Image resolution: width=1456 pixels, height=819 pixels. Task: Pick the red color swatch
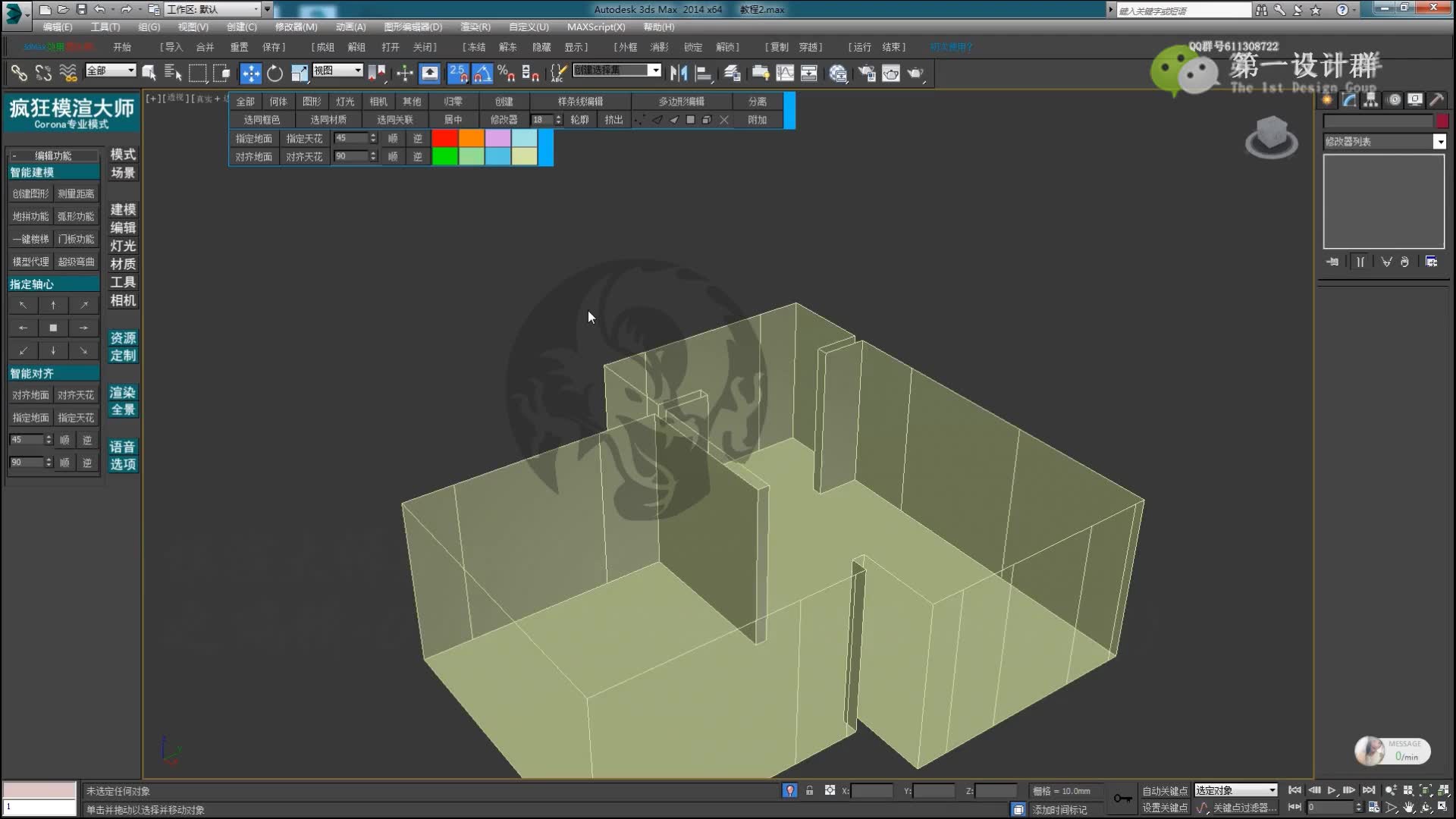[444, 138]
